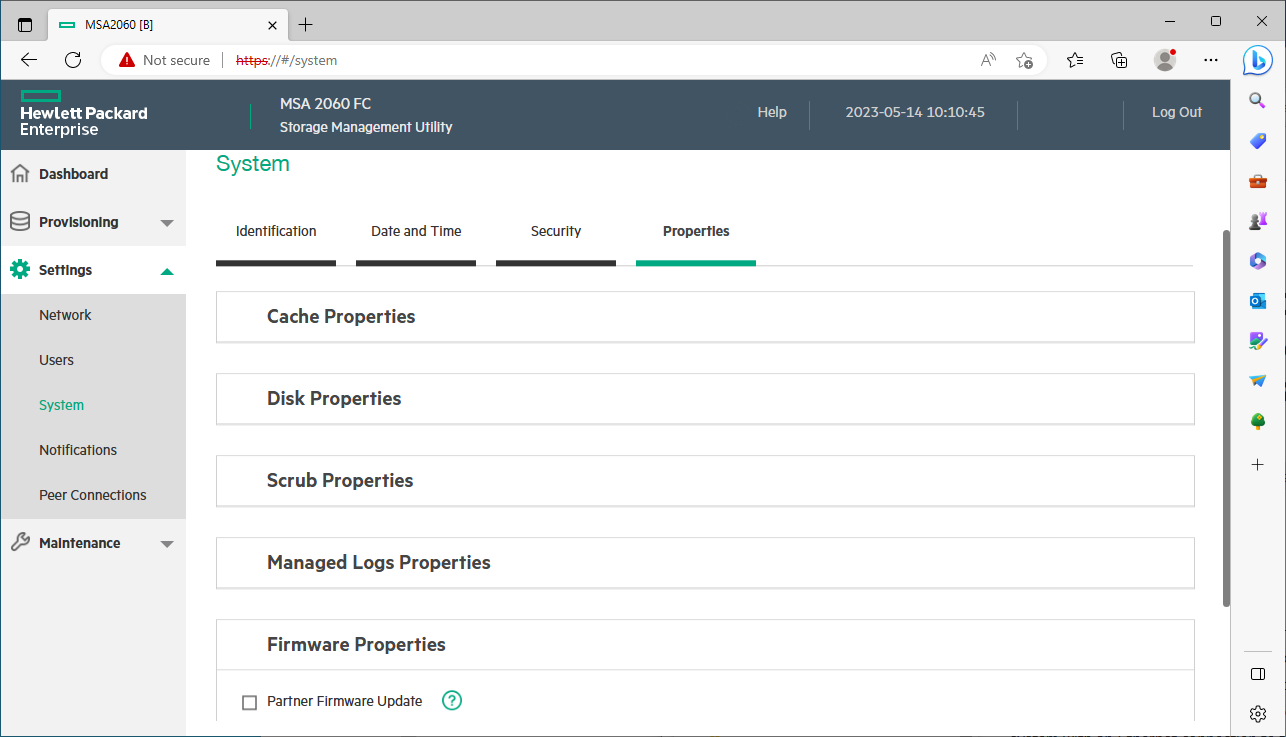Image resolution: width=1286 pixels, height=737 pixels.
Task: Click the Maintenance wrench icon
Action: pyautogui.click(x=20, y=542)
